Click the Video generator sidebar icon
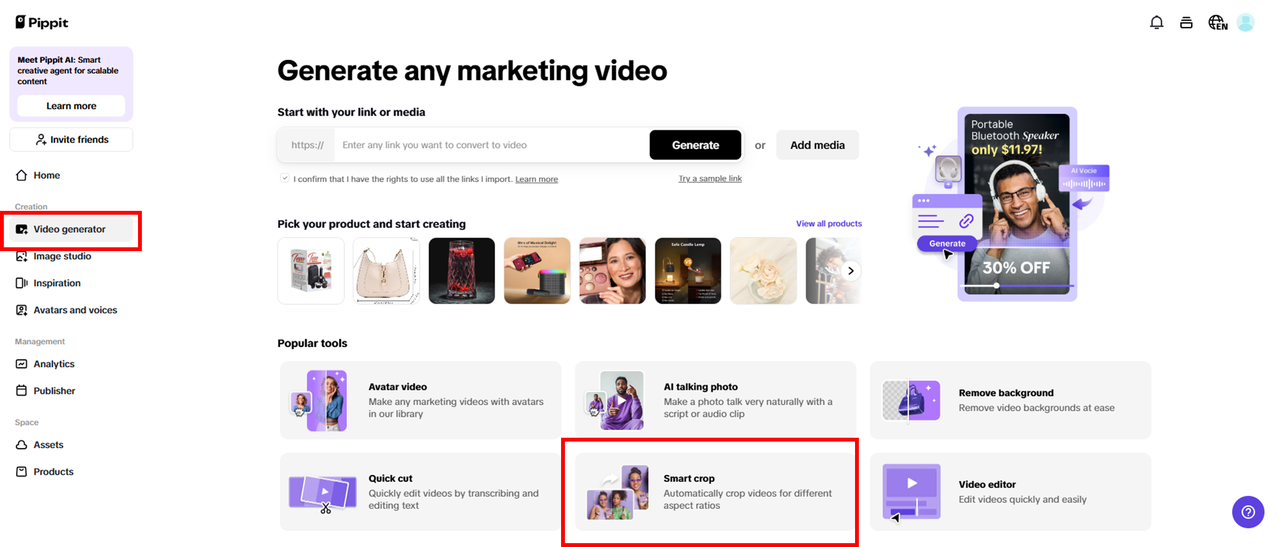This screenshot has width=1280, height=547. [22, 229]
